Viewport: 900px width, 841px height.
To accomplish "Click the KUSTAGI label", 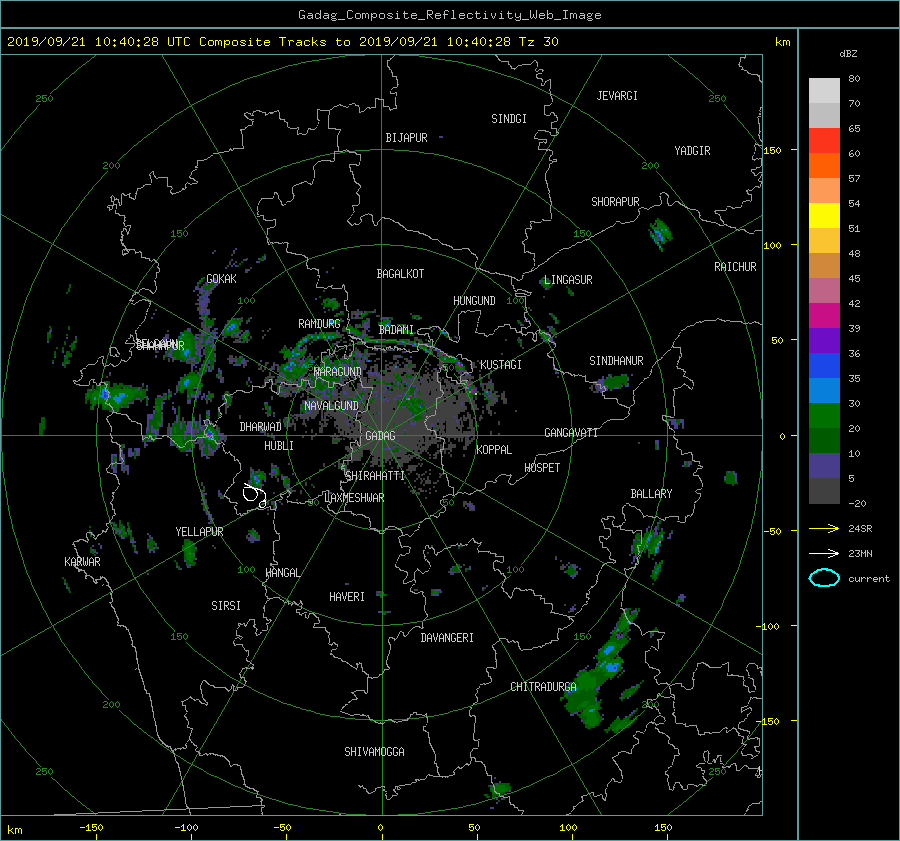I will point(501,365).
